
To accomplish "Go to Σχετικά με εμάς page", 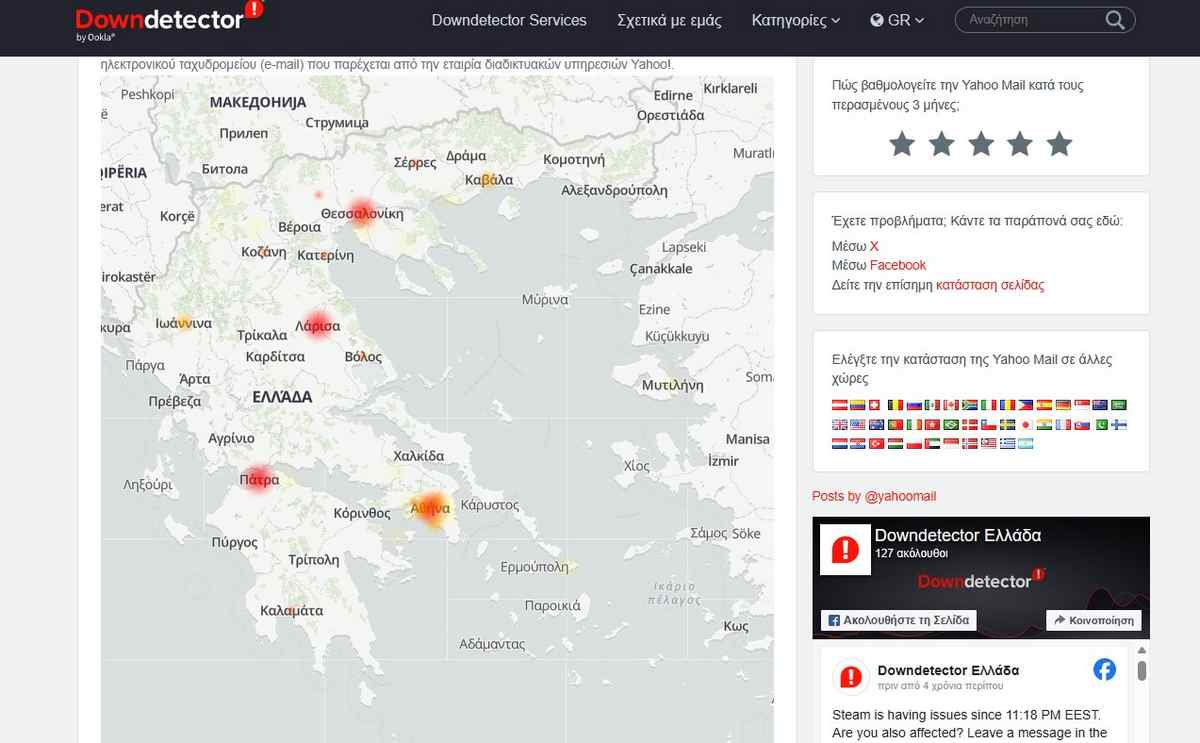I will (x=669, y=20).
